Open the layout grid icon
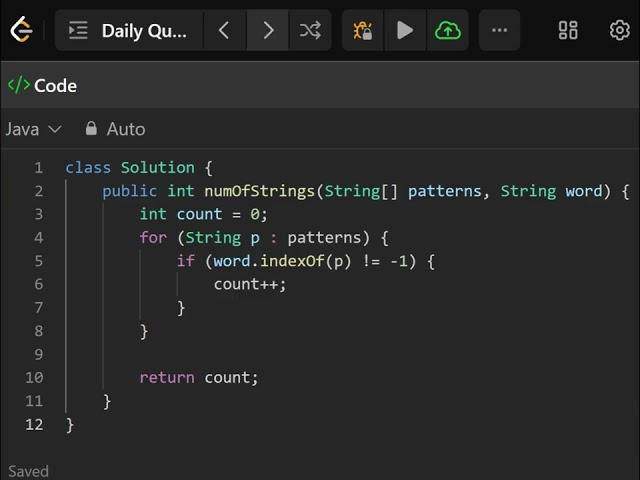 point(568,30)
